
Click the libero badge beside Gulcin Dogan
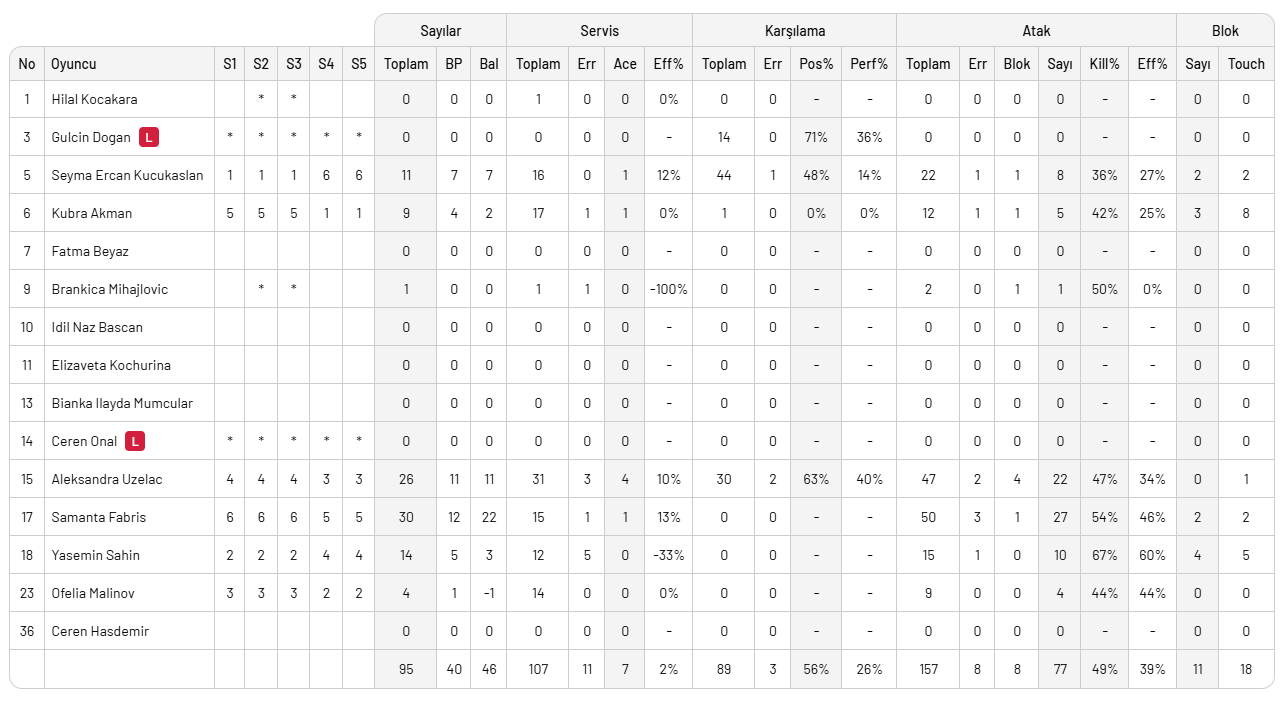149,137
